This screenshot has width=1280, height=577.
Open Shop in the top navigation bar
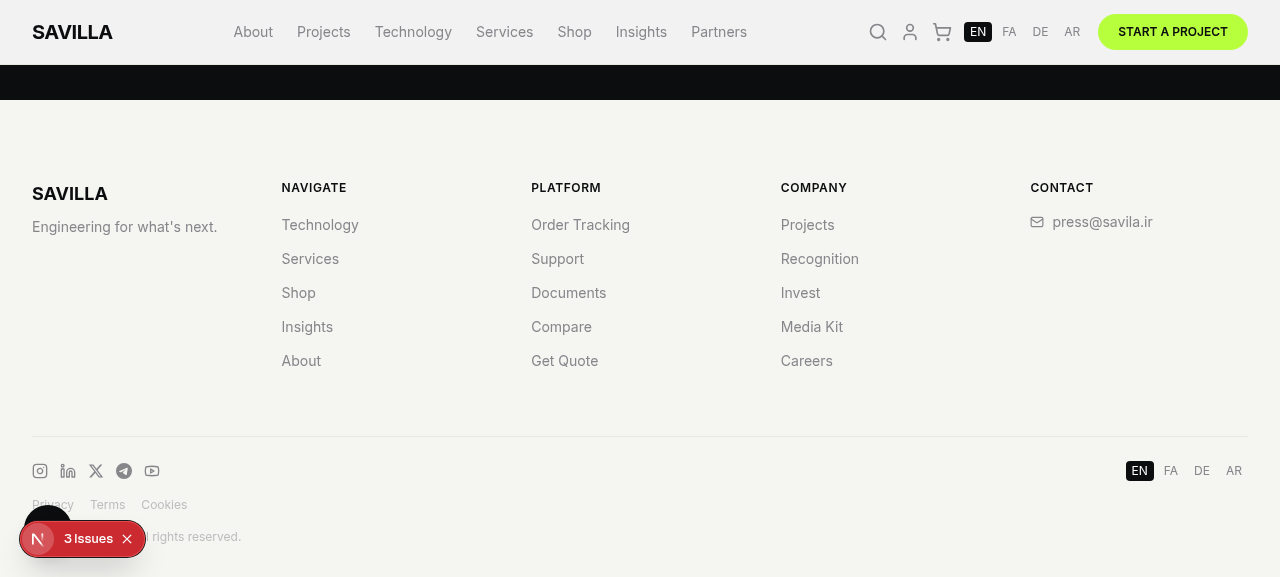coord(575,32)
